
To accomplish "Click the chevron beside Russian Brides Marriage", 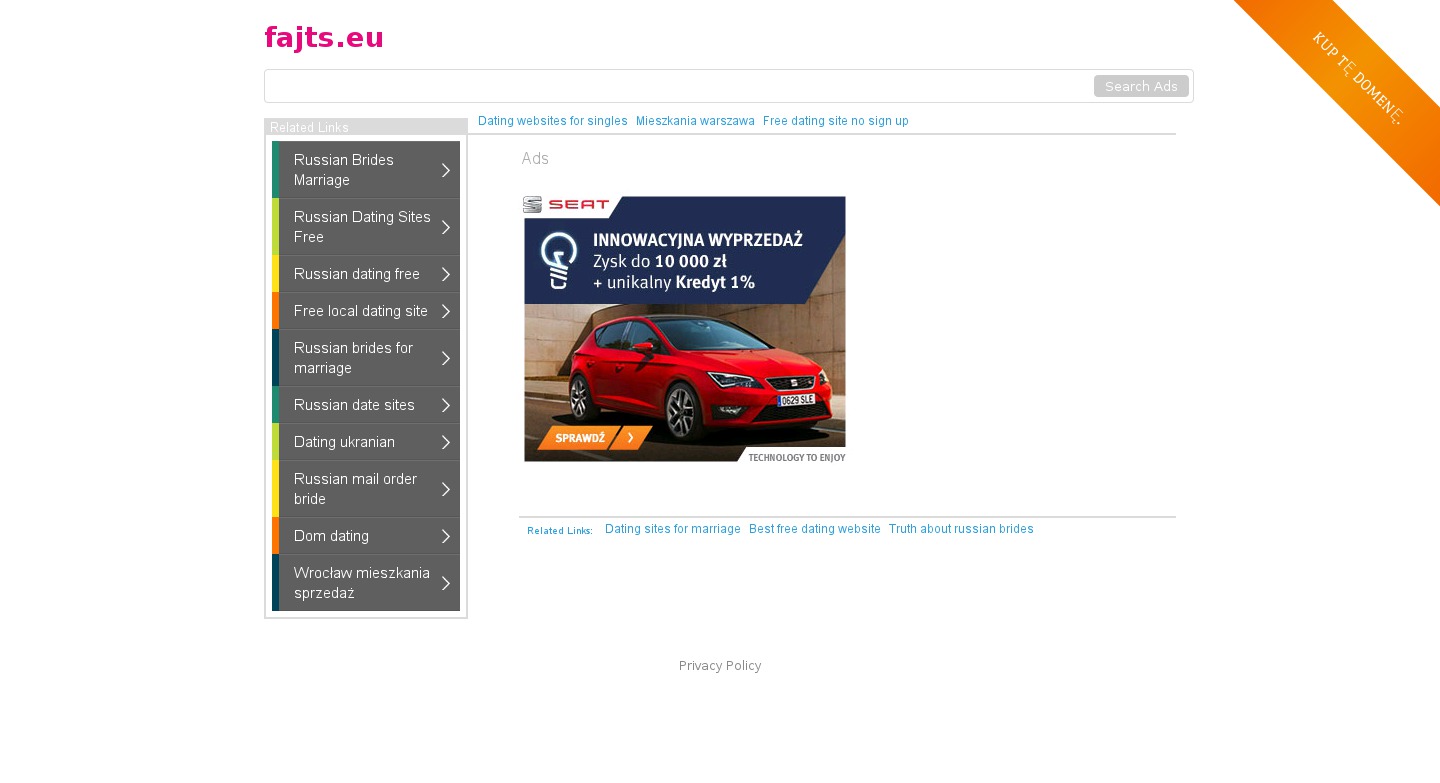I will coord(446,170).
